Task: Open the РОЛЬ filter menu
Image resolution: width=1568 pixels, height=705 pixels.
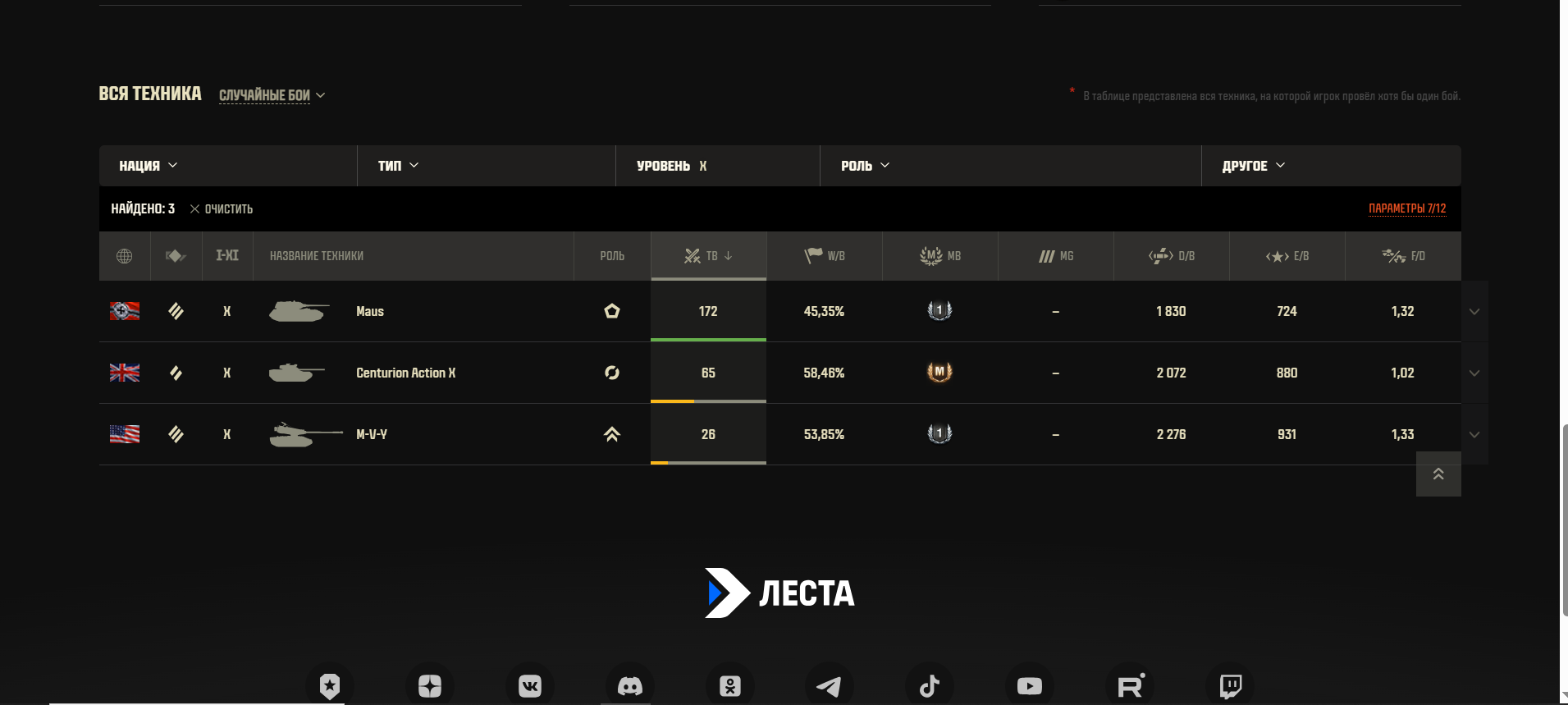Action: coord(865,166)
